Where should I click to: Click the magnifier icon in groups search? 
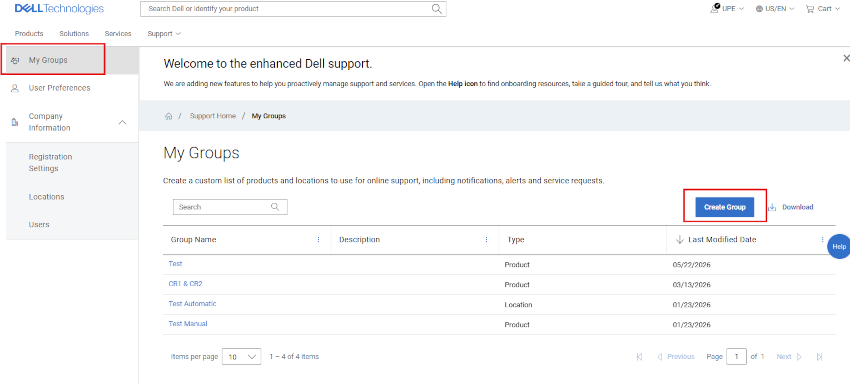[275, 207]
